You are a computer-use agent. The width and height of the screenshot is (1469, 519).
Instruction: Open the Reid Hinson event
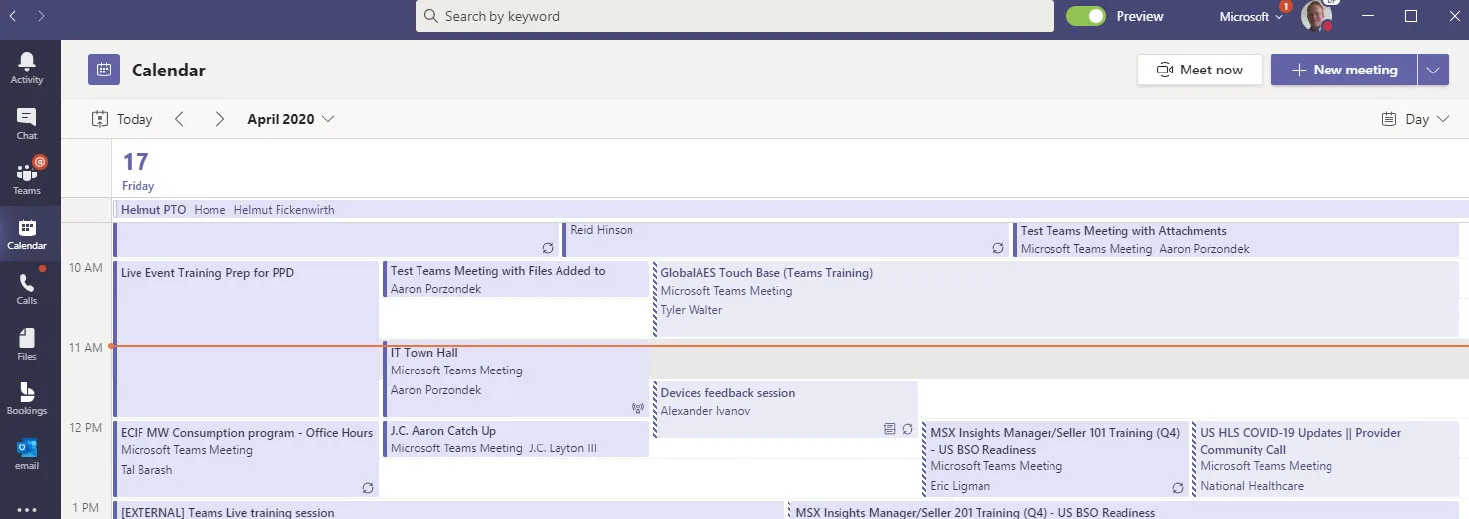[x=785, y=239]
